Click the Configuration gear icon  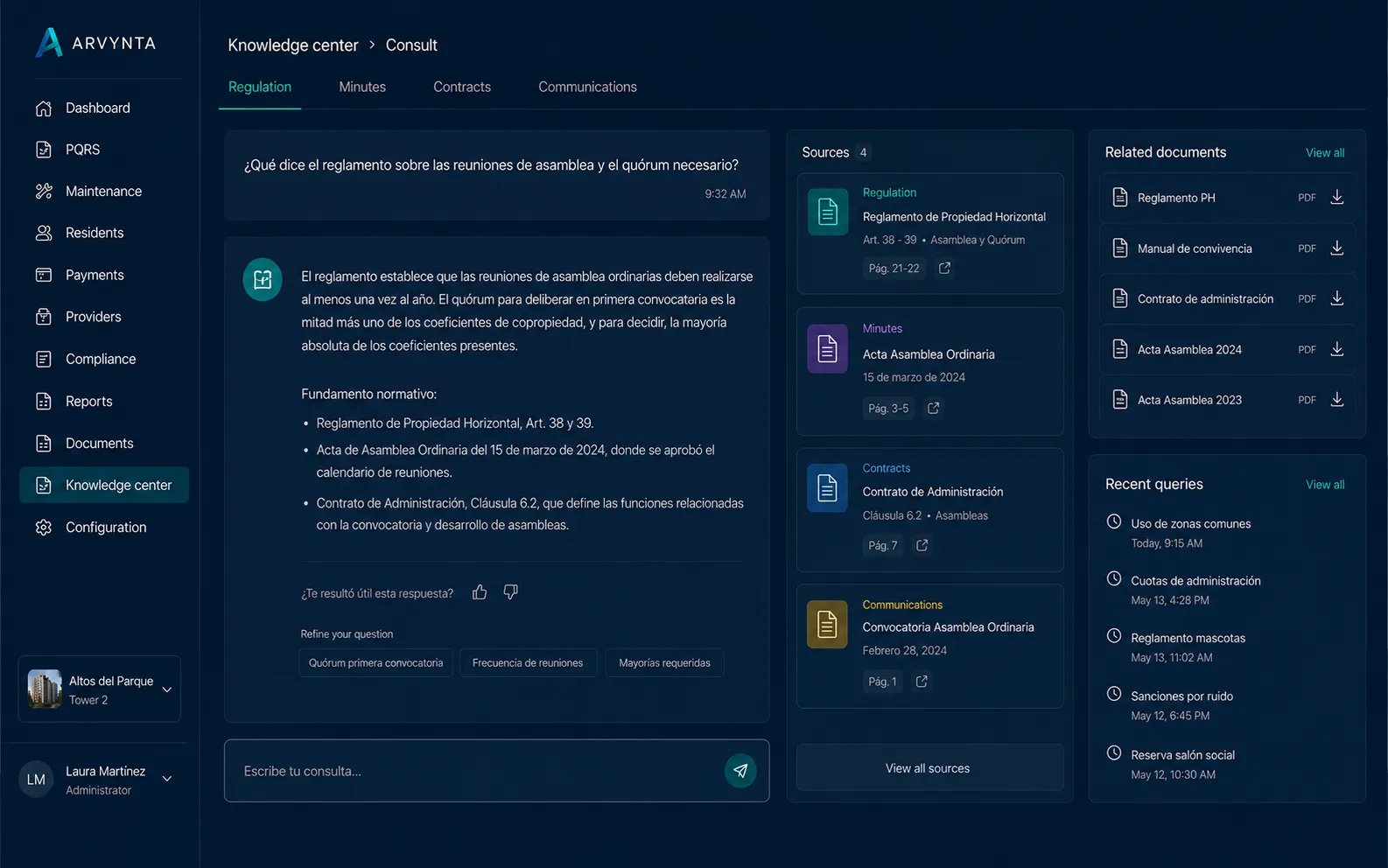[x=44, y=527]
